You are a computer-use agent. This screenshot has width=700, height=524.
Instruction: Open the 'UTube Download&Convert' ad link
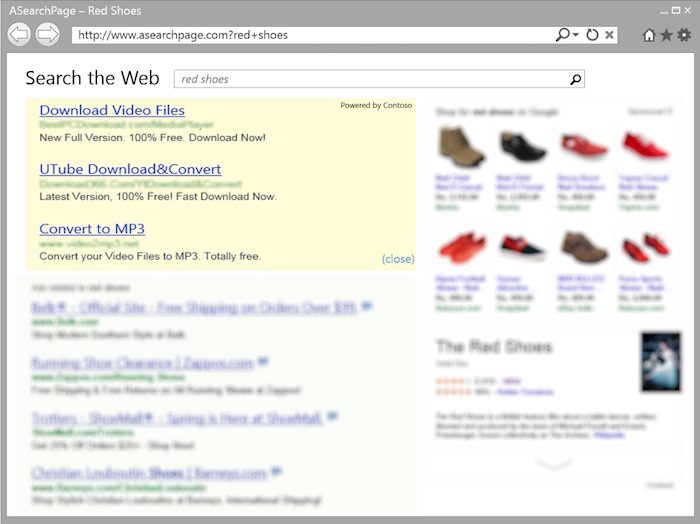tap(130, 169)
